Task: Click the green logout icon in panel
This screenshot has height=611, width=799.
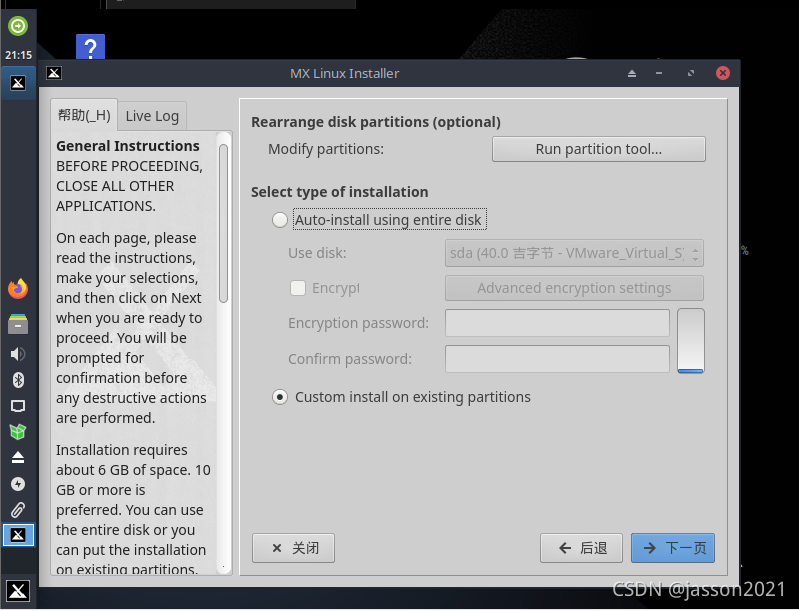Action: pyautogui.click(x=18, y=25)
